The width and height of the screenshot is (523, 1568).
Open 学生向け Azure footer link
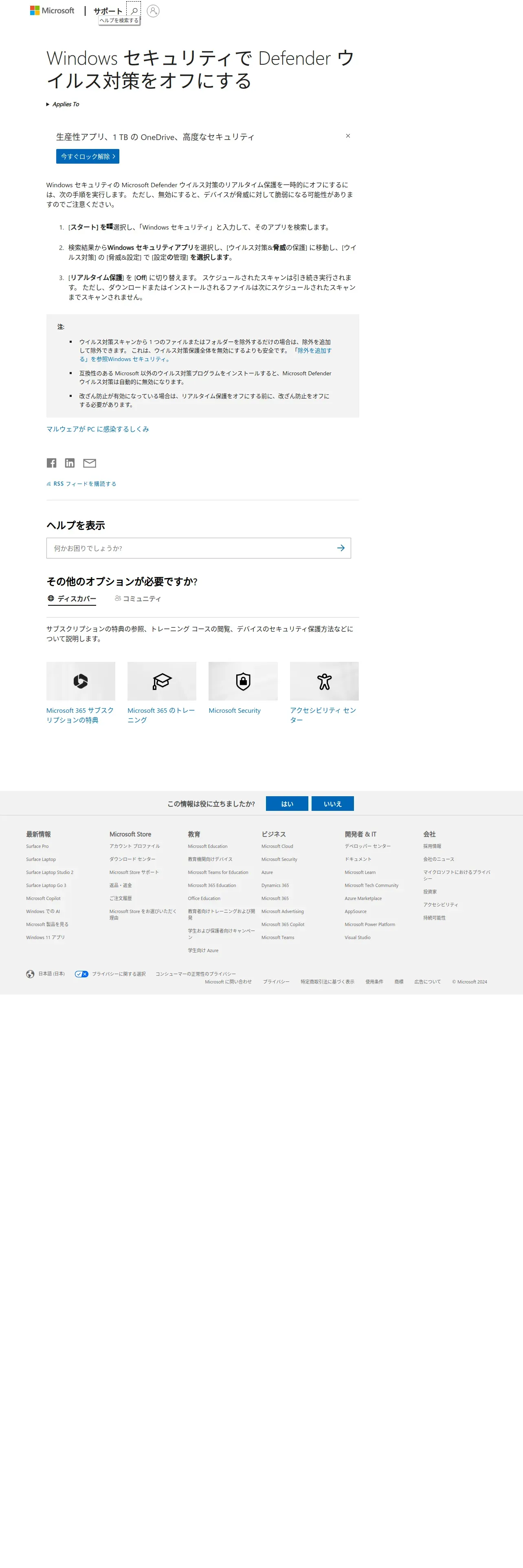tap(203, 950)
